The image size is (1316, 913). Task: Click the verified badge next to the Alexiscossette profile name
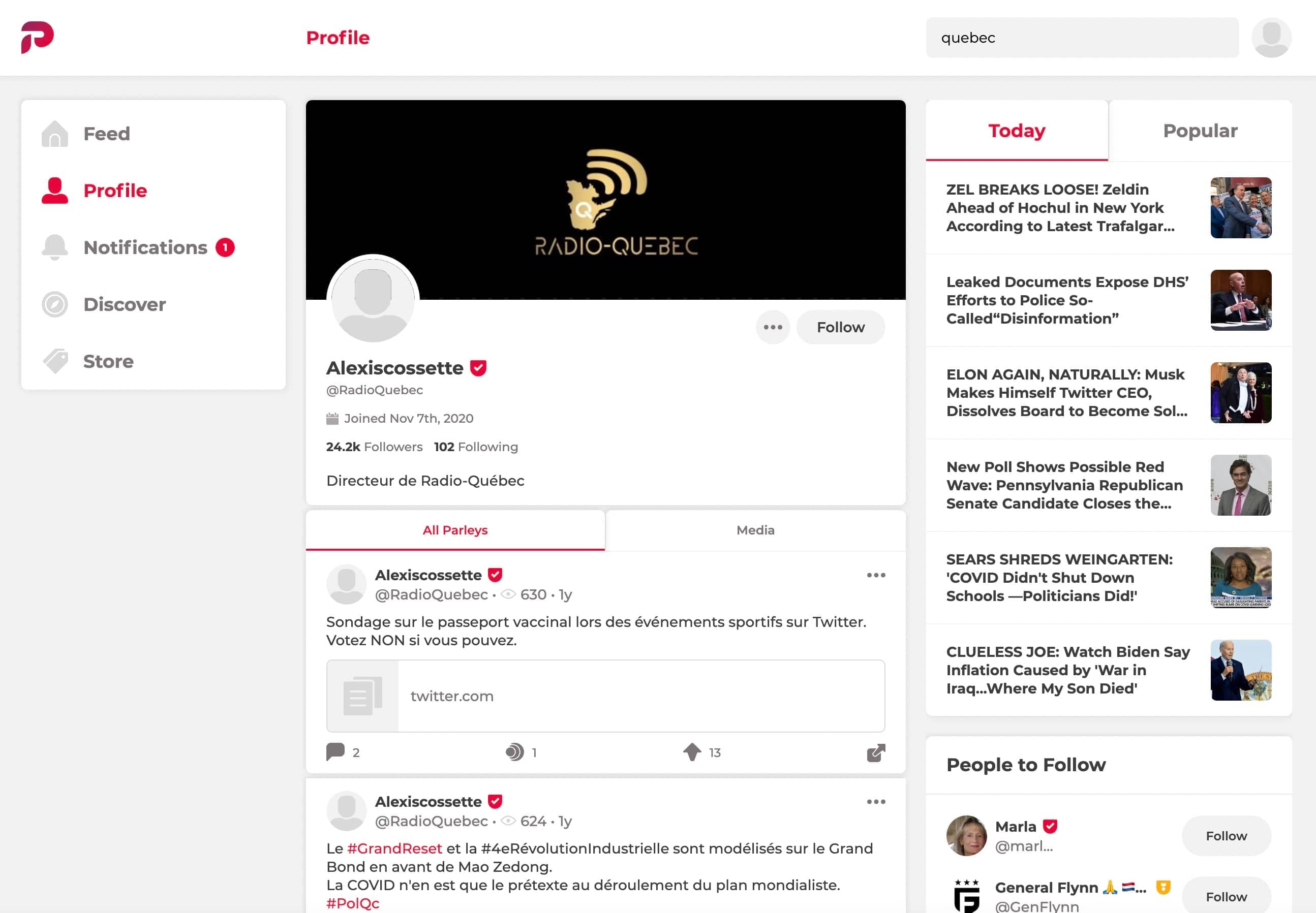pos(478,368)
